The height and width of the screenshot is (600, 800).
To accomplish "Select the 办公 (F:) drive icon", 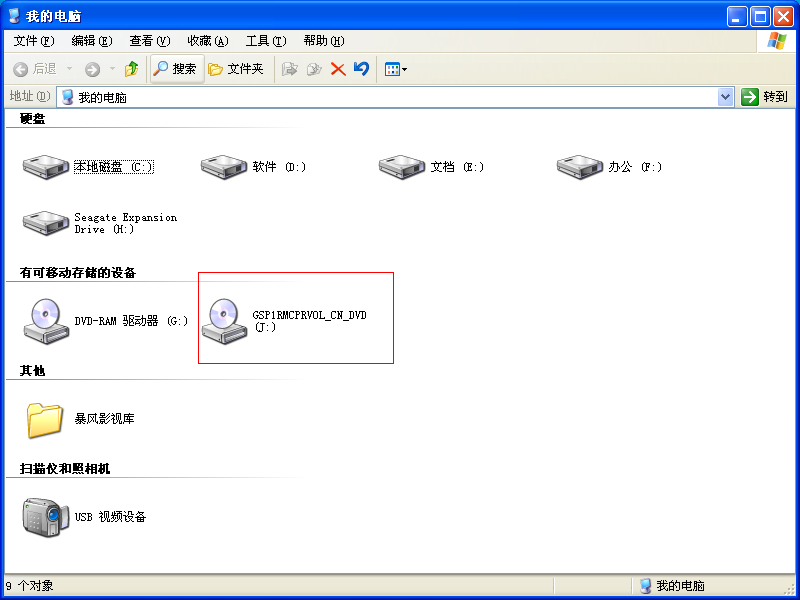I will (580, 167).
